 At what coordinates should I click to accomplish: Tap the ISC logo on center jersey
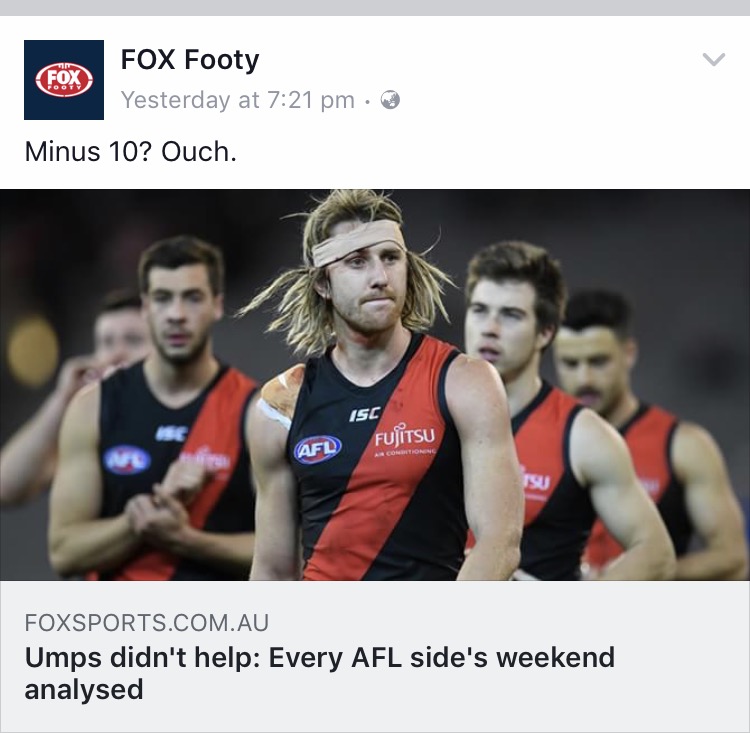pos(365,414)
